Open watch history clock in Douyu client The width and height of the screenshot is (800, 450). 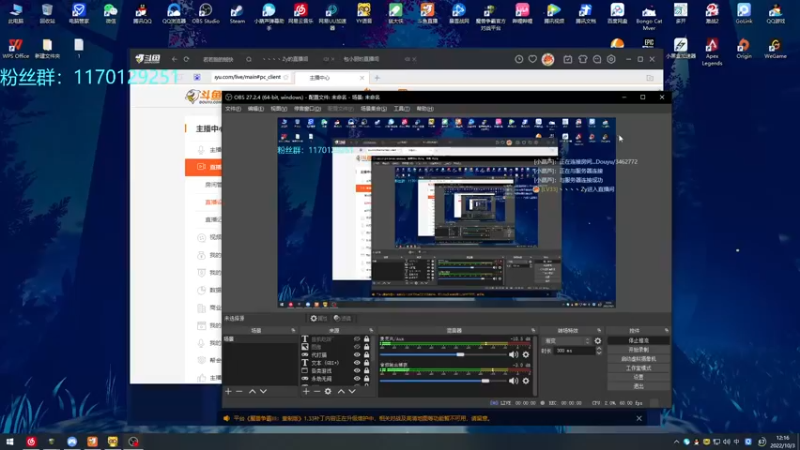(519, 59)
